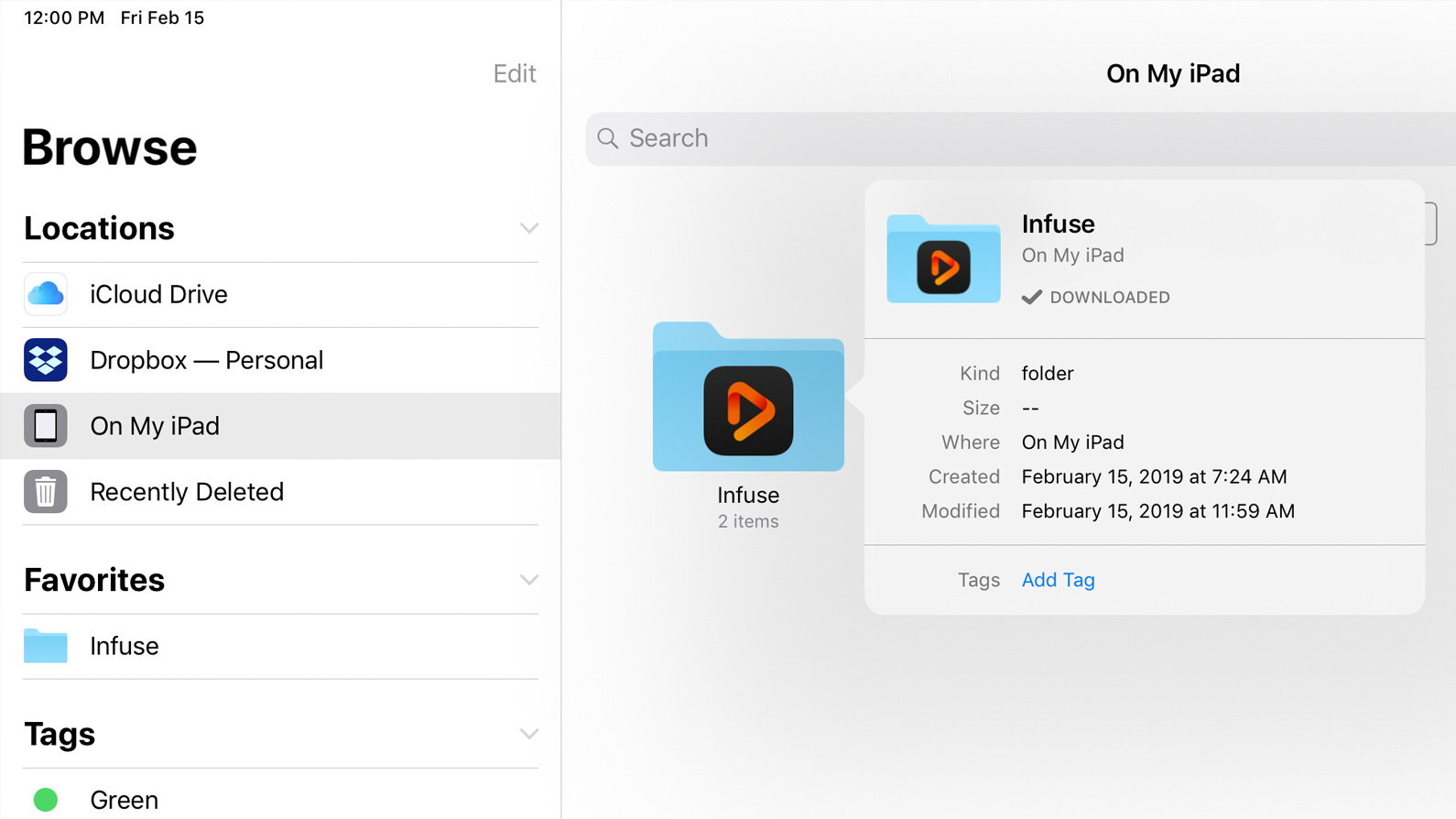Click Modified date 'February 15, 2019 at 11:59 AM'
The image size is (1456, 819).
coord(1157,511)
